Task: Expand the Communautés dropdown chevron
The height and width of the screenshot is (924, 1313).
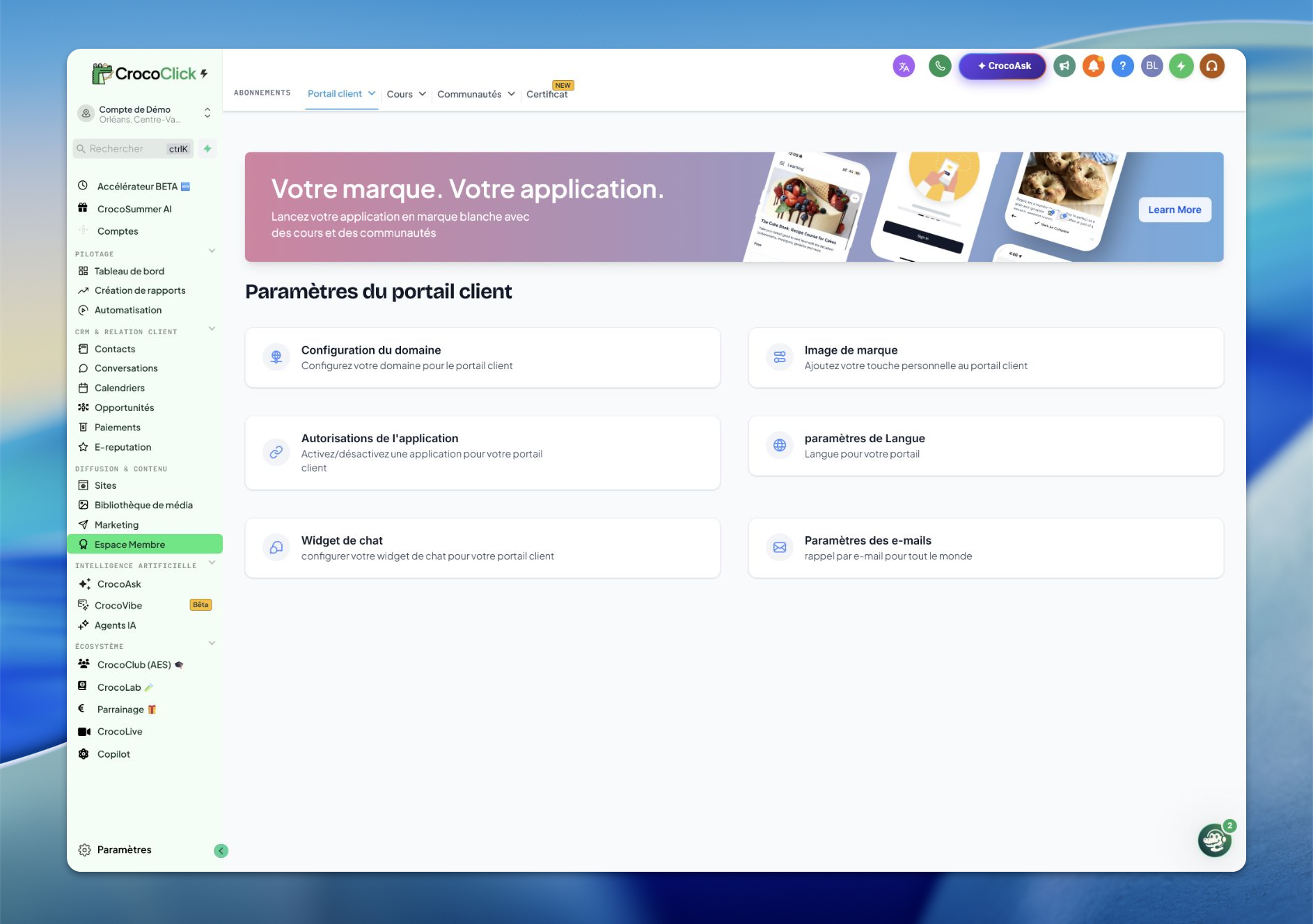Action: click(x=512, y=94)
